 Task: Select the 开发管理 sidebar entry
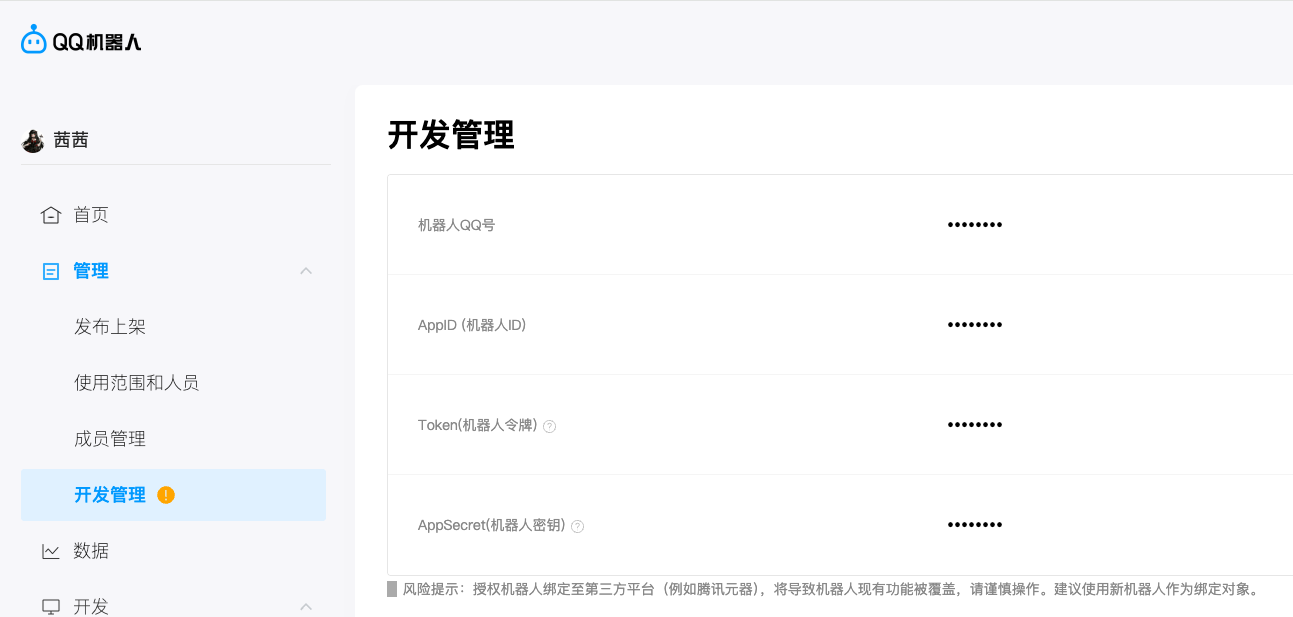[111, 494]
